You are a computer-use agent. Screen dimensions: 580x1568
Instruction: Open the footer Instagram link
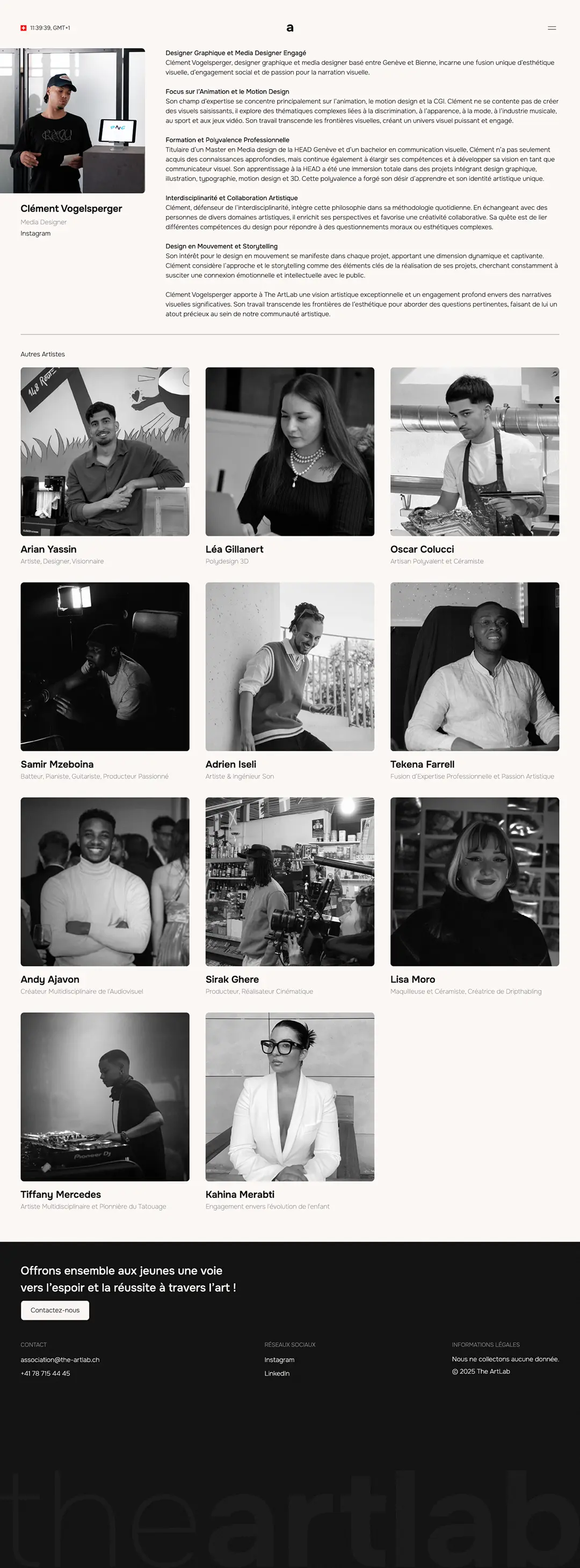(x=279, y=1359)
